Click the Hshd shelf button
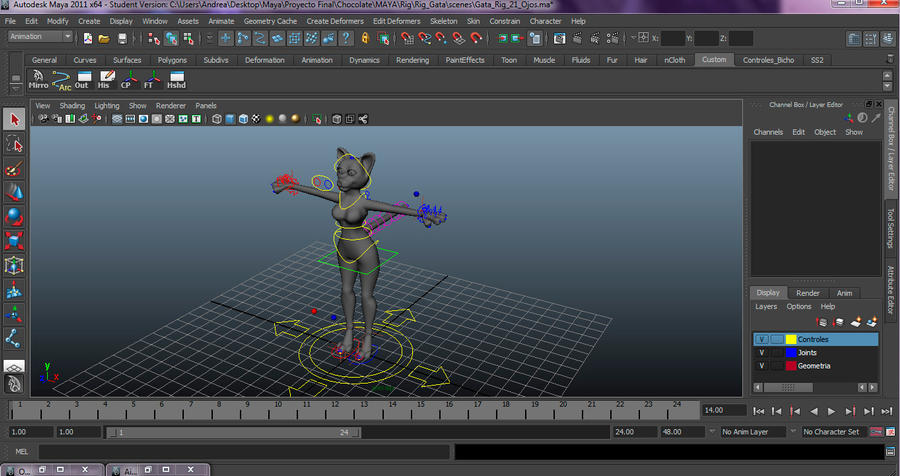This screenshot has height=476, width=900. [176, 80]
